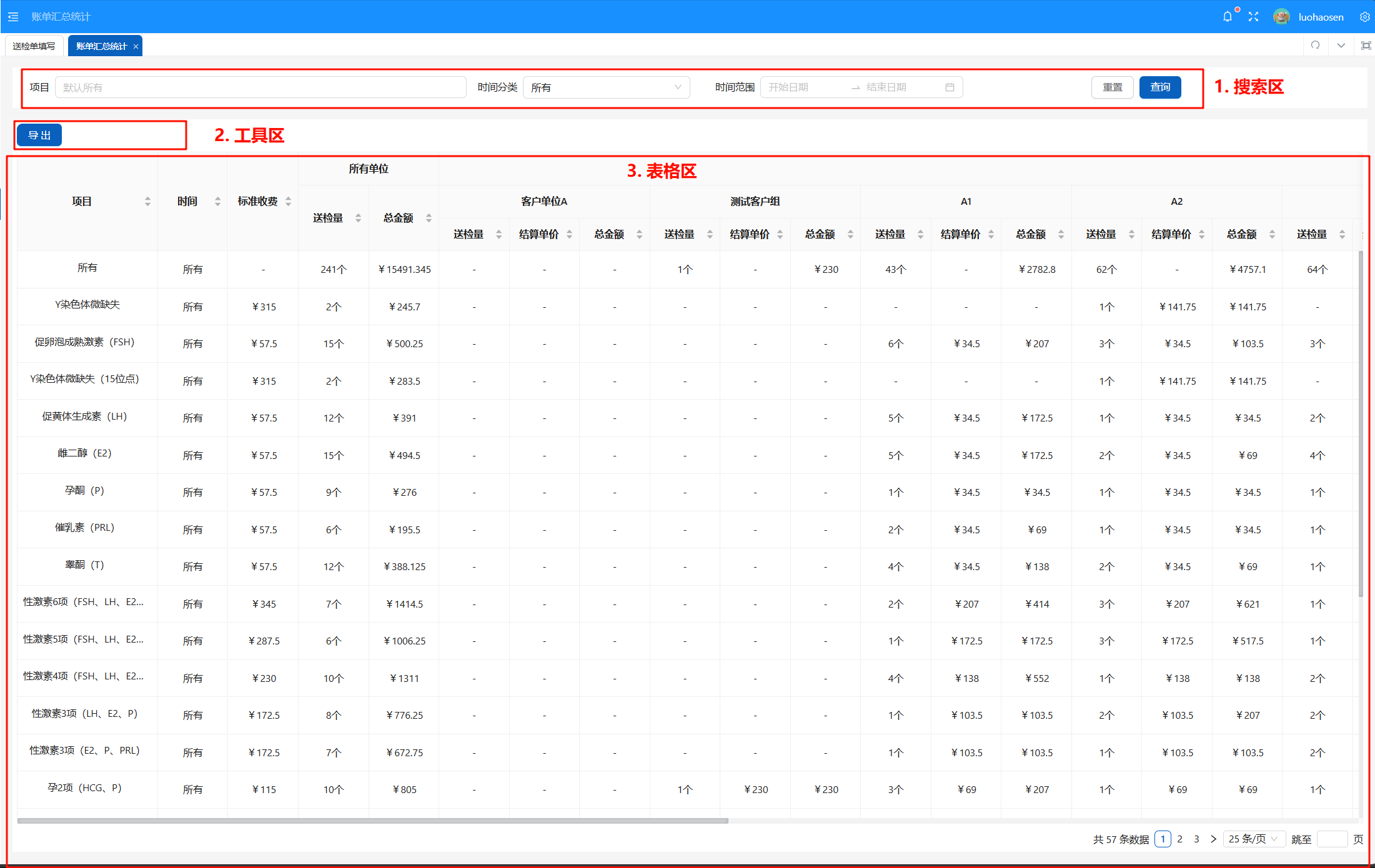Switch to the 送检单填写 tab
1375x868 pixels.
coord(34,46)
